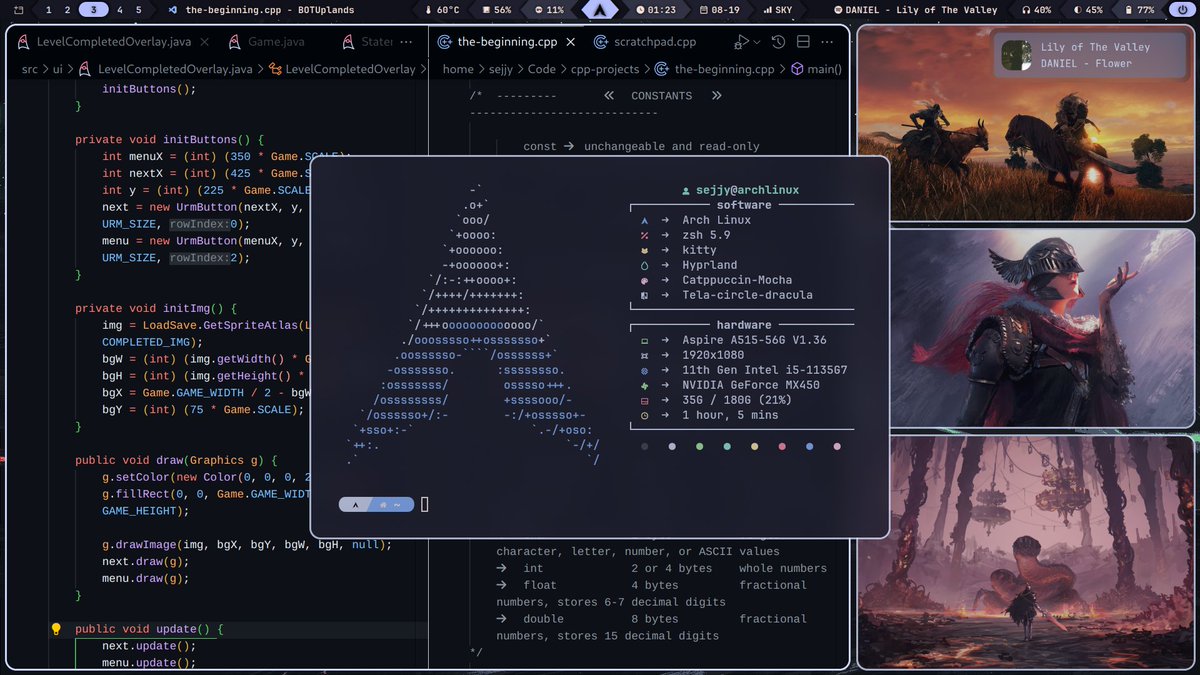Click the split editor icon
Viewport: 1200px width, 675px height.
pos(802,42)
